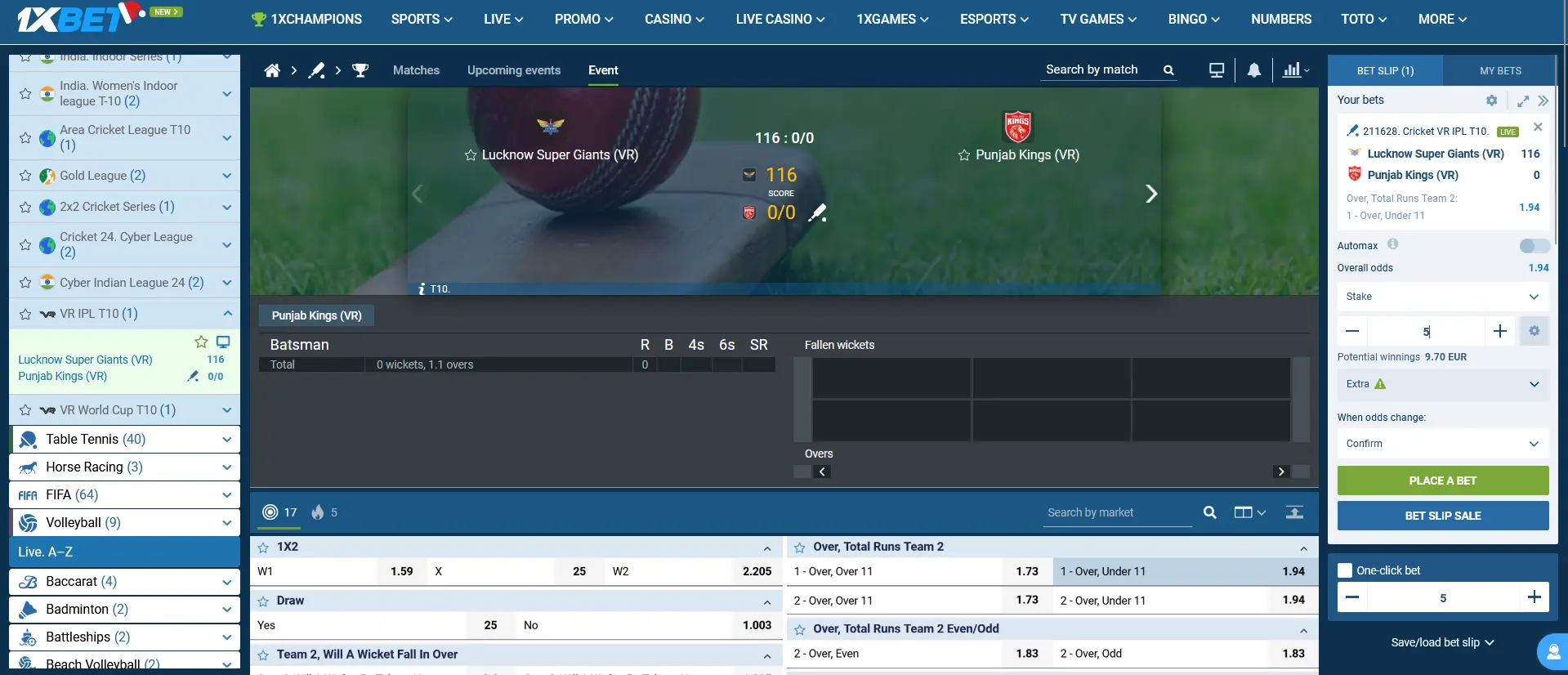
Task: Show all 17 markets target icon
Action: pyautogui.click(x=270, y=512)
